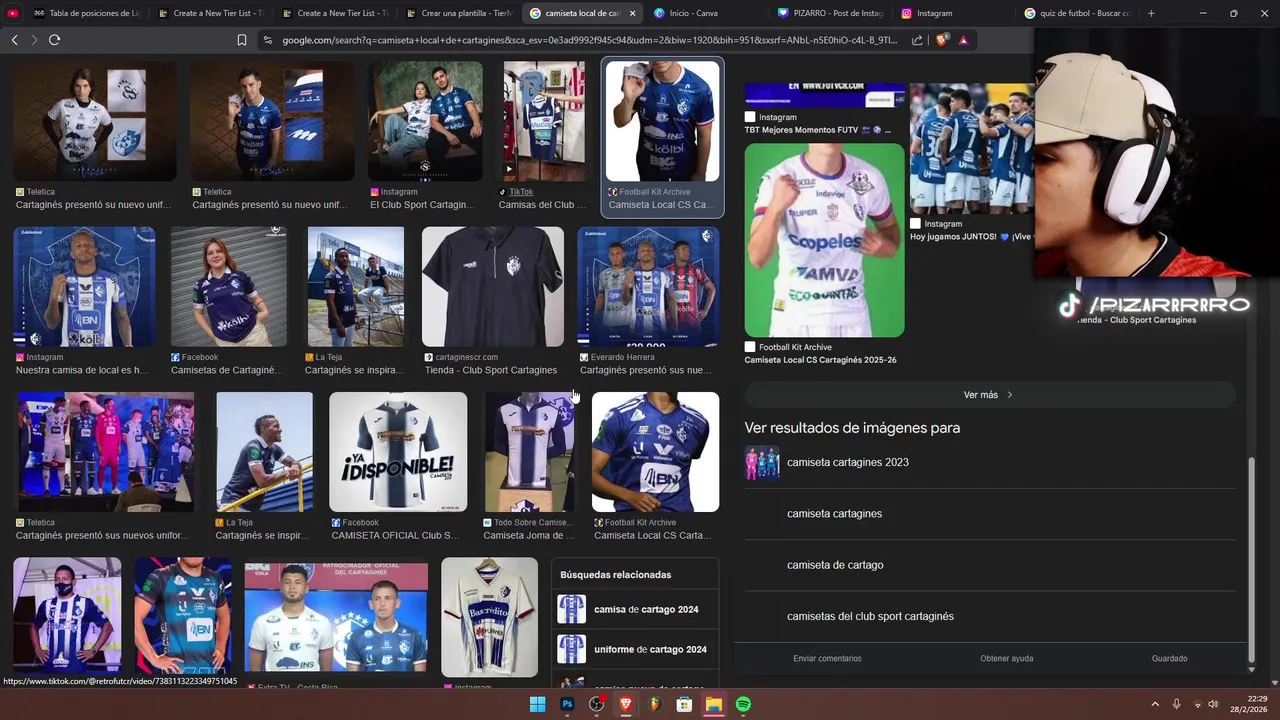Open Photoshop from the taskbar
The image size is (1280, 720).
pyautogui.click(x=567, y=704)
